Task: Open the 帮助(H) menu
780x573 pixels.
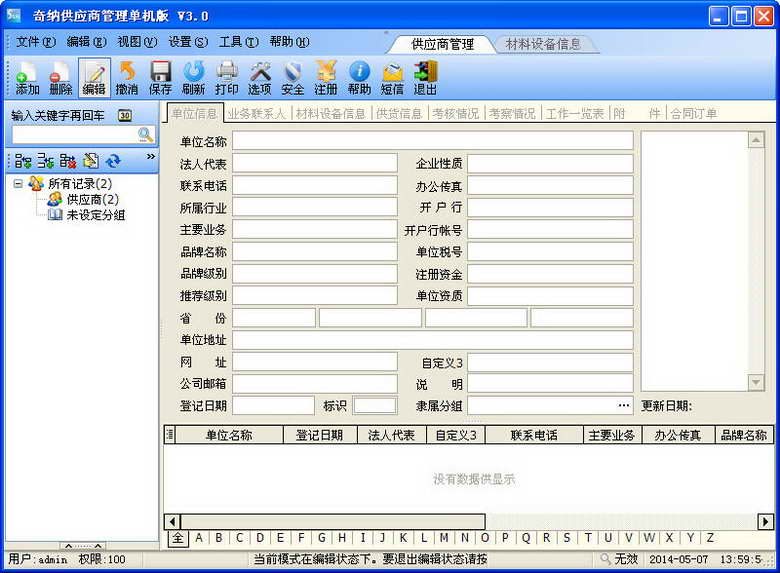Action: pyautogui.click(x=290, y=42)
